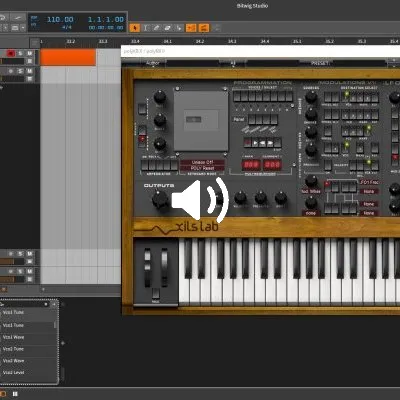Click the Outputs volume knob
Image resolution: width=400 pixels, height=400 pixels.
click(x=160, y=199)
